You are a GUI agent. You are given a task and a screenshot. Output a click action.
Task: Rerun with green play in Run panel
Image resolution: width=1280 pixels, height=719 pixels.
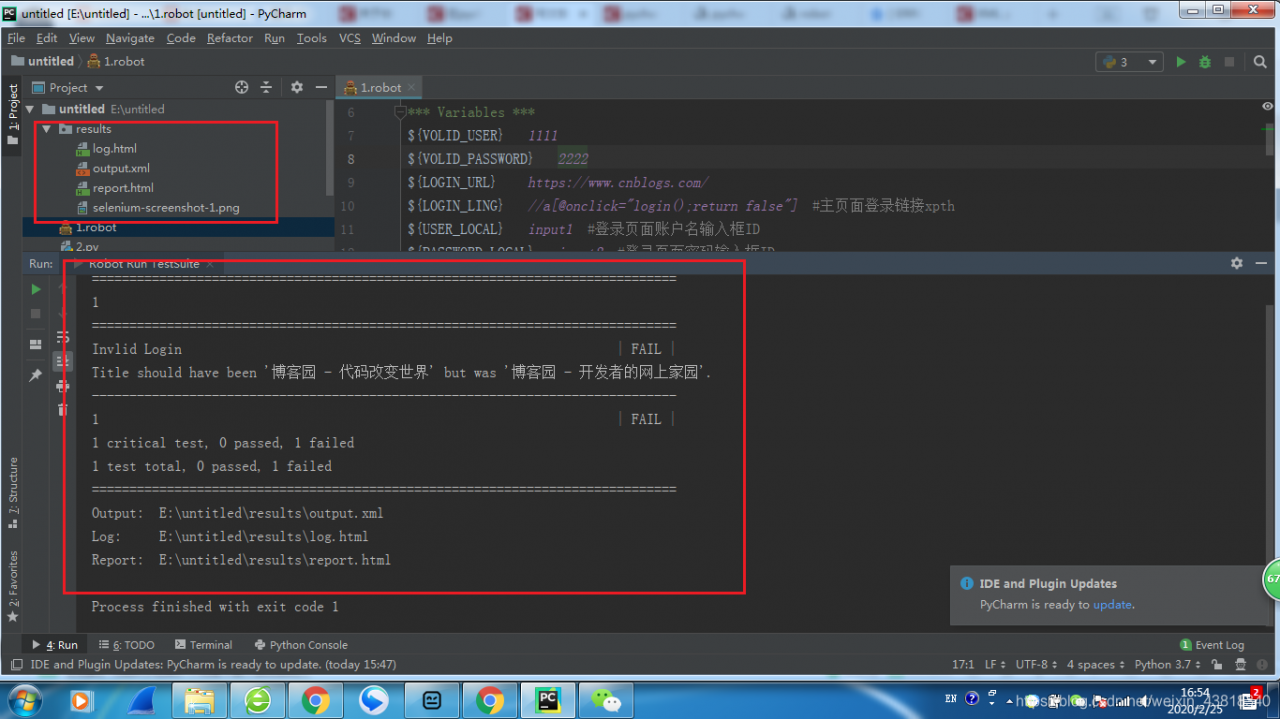coord(36,289)
